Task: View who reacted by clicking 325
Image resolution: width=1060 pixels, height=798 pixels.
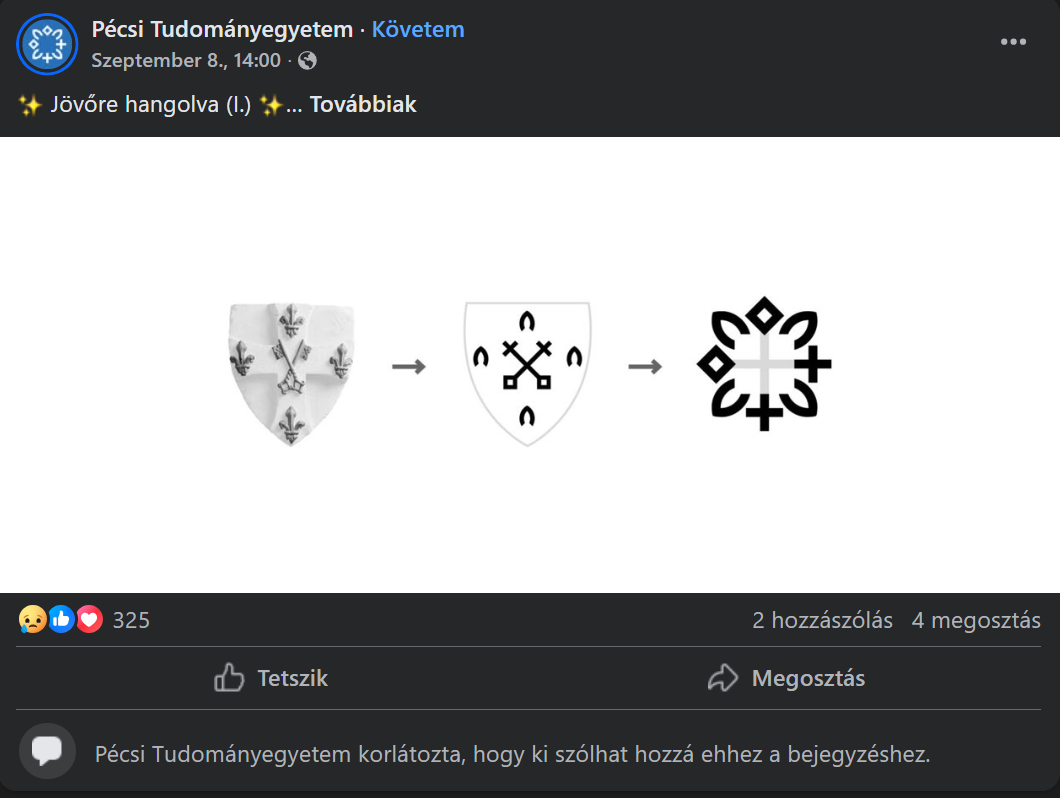Action: [x=131, y=620]
